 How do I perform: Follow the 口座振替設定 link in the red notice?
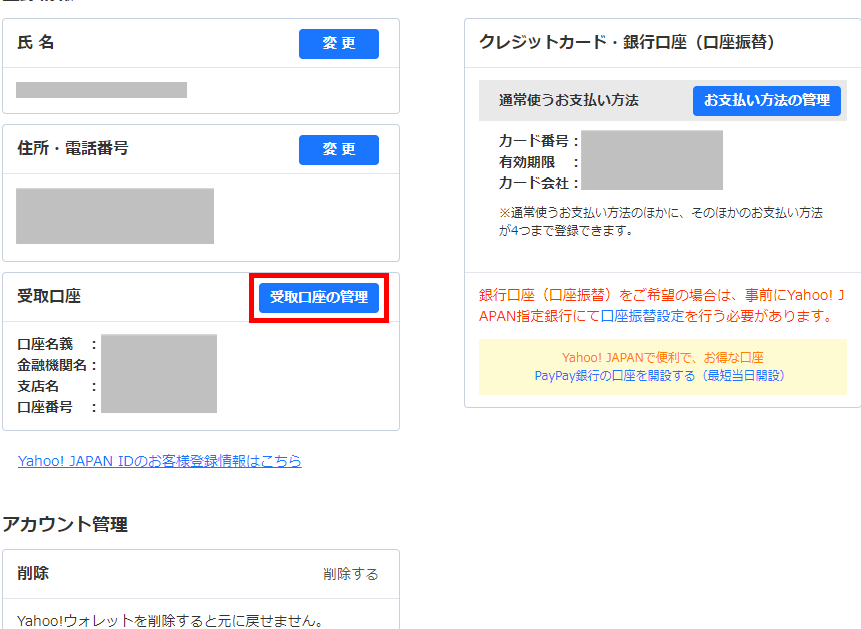coord(642,316)
